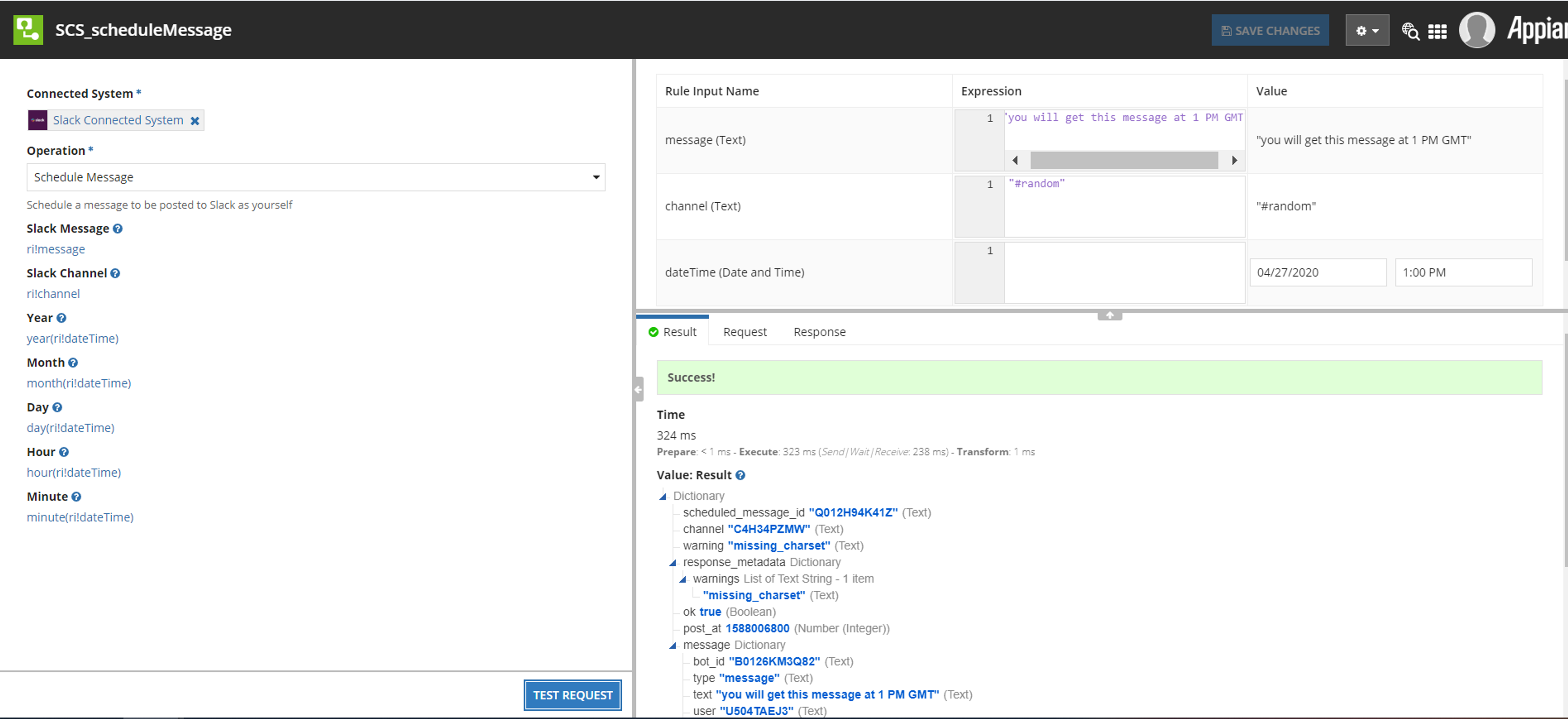Edit the year(ri!dateTime) expression
1568x719 pixels.
pyautogui.click(x=72, y=339)
